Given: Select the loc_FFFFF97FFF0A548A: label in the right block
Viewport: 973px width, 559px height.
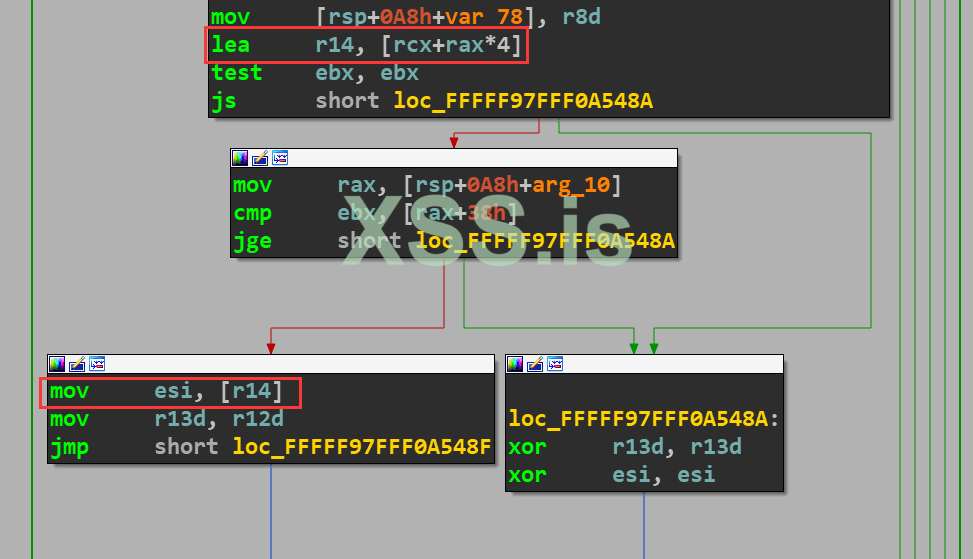Looking at the screenshot, I should [x=643, y=419].
